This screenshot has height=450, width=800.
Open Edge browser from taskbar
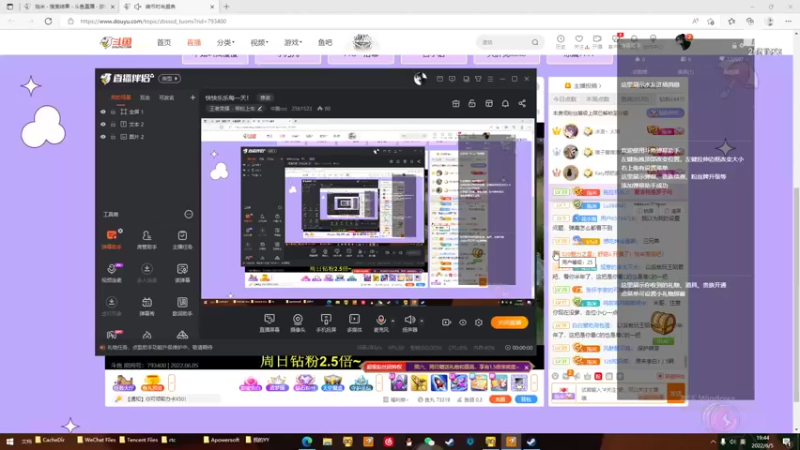tap(307, 441)
